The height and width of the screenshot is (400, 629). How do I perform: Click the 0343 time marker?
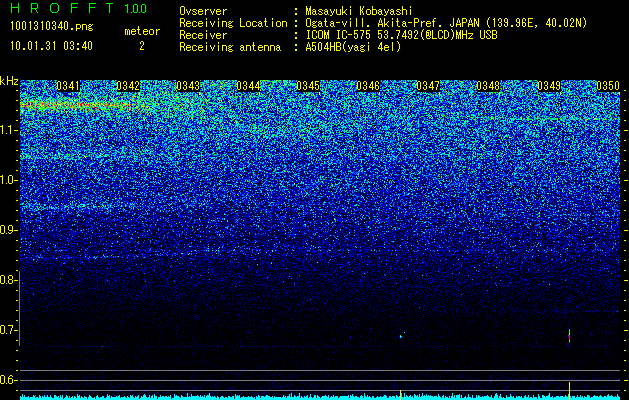point(188,86)
